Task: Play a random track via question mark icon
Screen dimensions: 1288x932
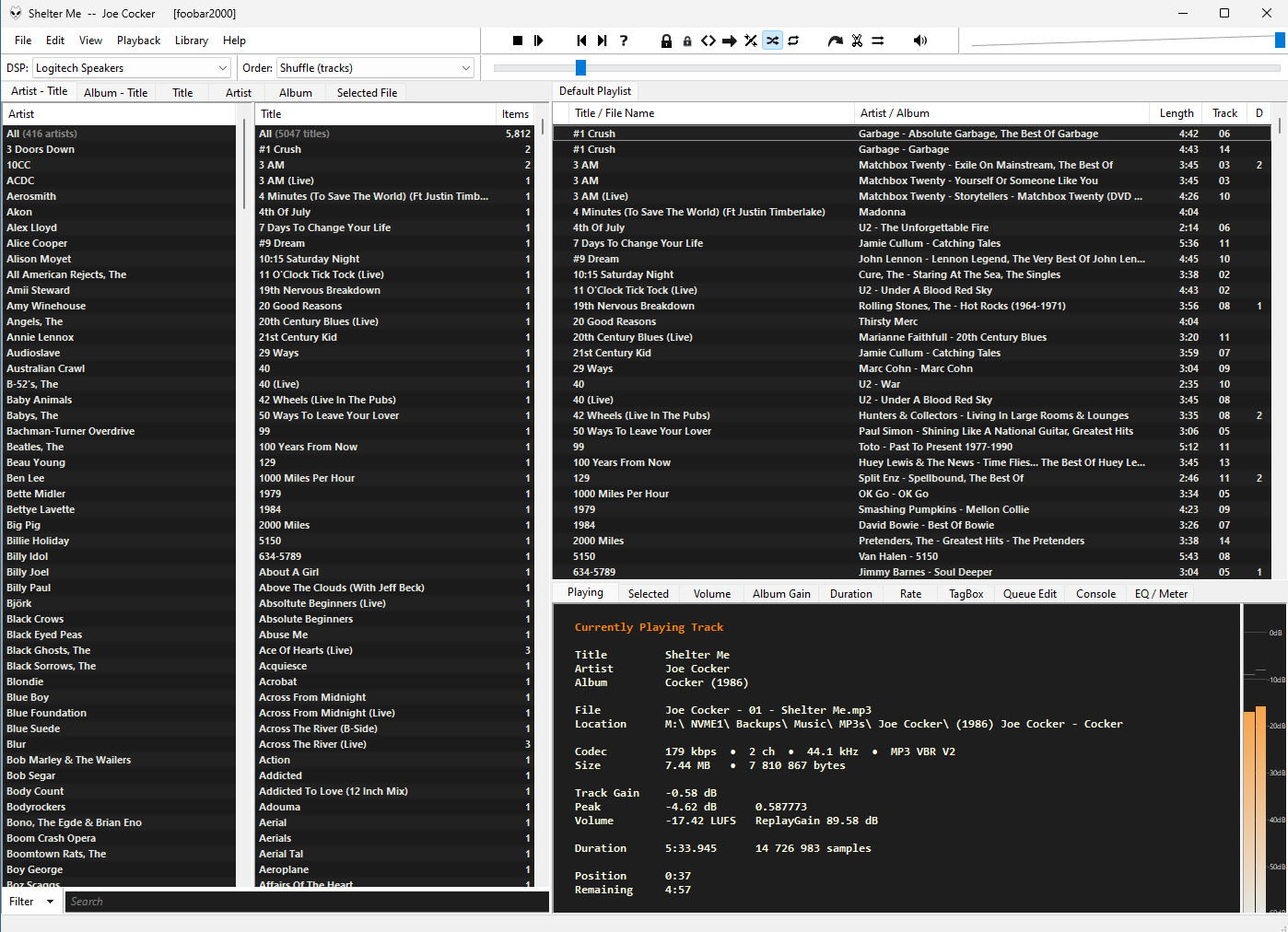Action: 624,41
